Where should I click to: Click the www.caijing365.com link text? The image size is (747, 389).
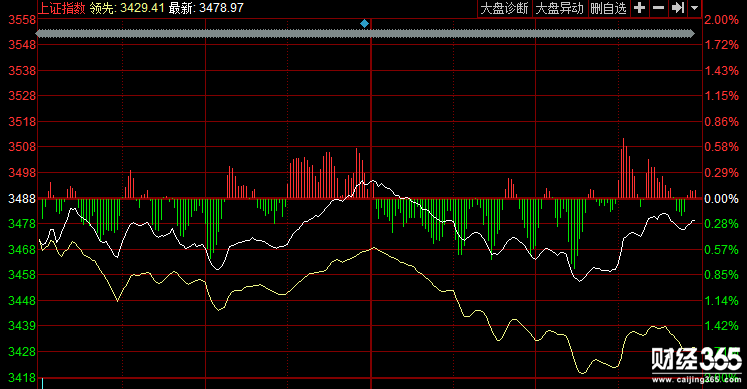(x=697, y=379)
